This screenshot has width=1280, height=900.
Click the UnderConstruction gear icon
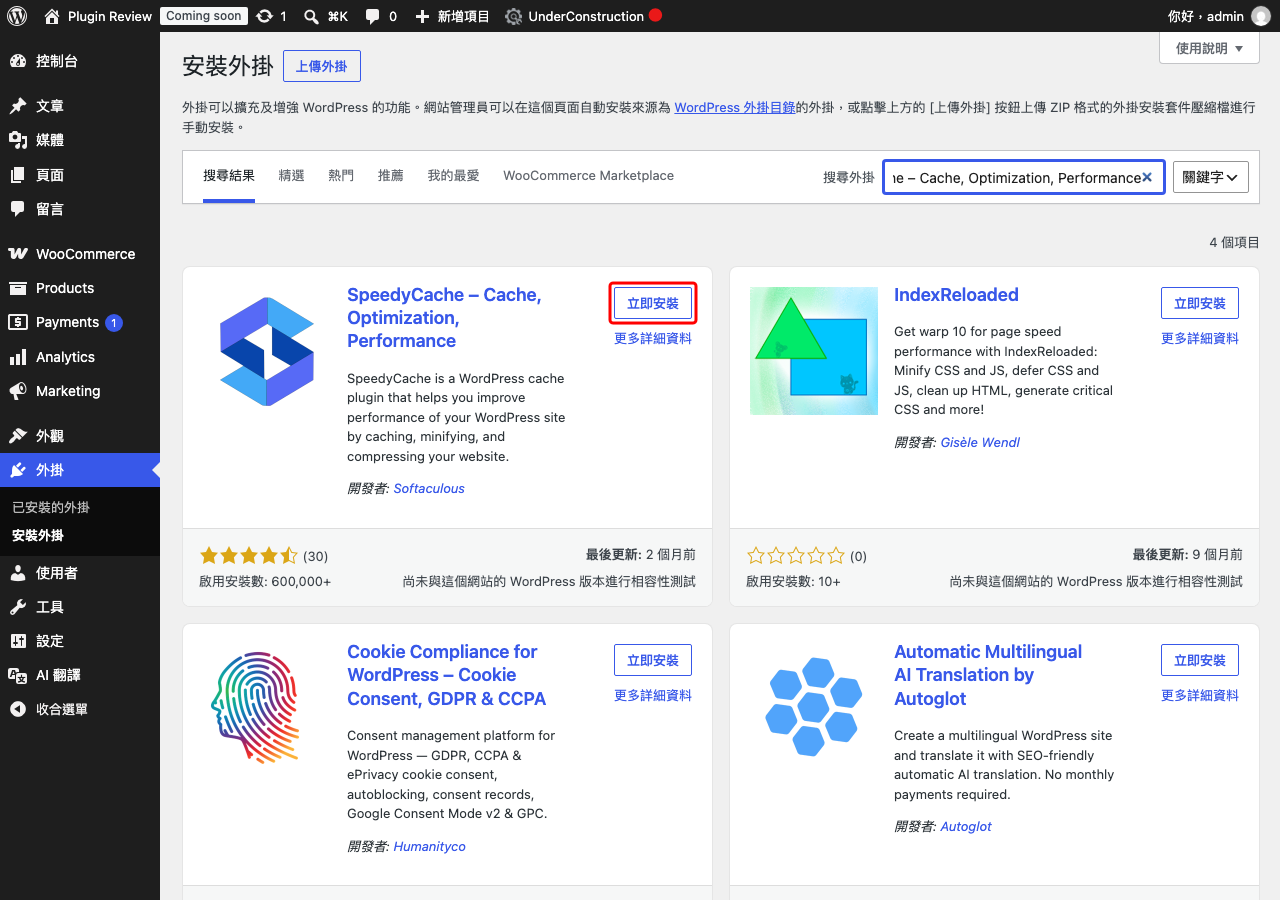click(x=514, y=16)
